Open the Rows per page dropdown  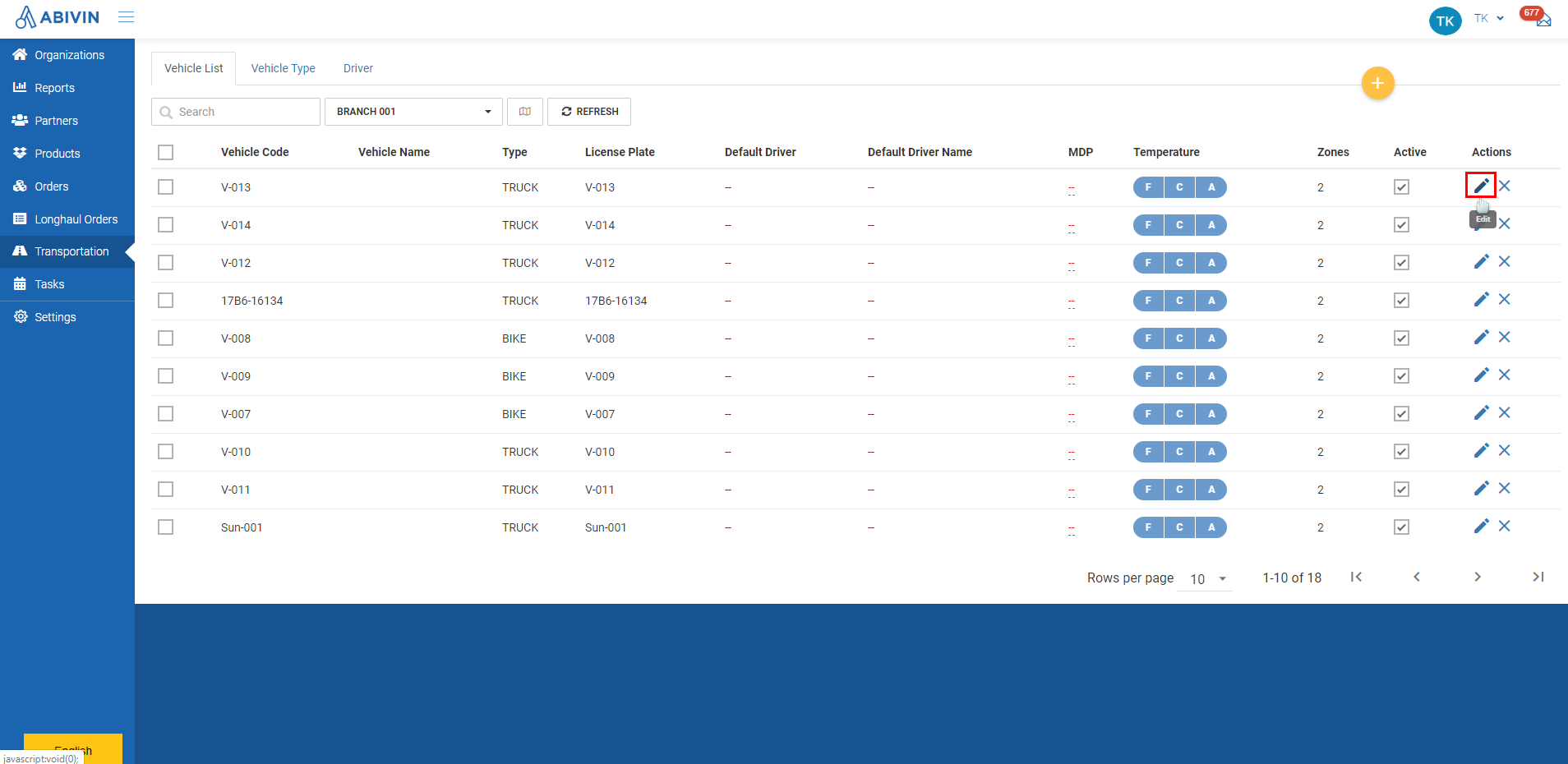pos(1206,578)
